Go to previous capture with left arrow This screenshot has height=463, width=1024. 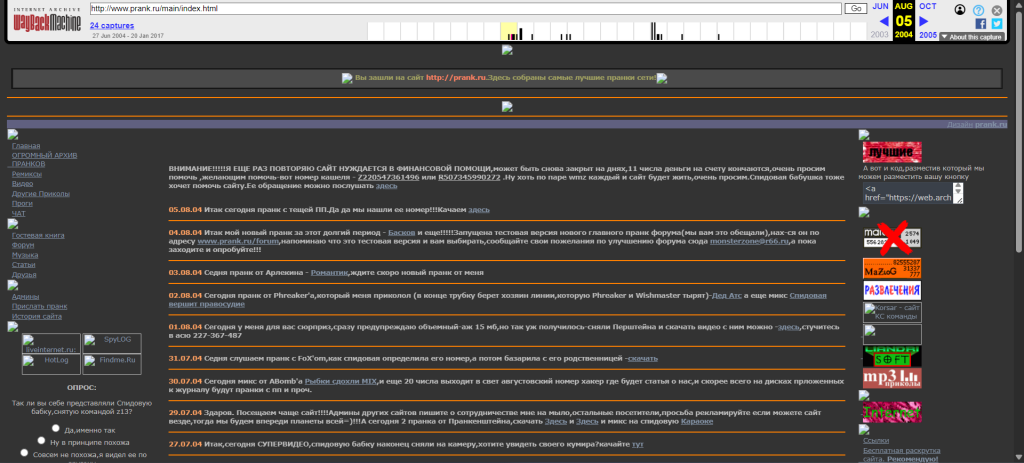click(x=883, y=21)
